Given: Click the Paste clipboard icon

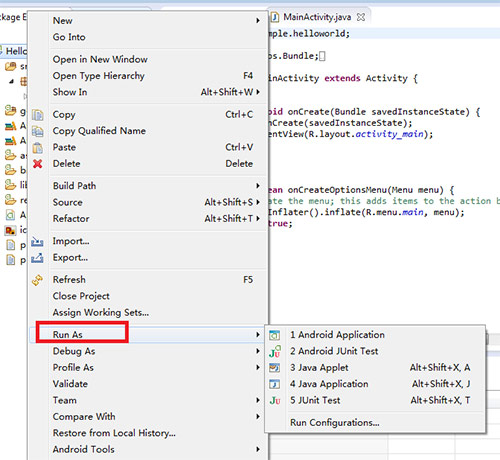Looking at the screenshot, I should point(37,147).
